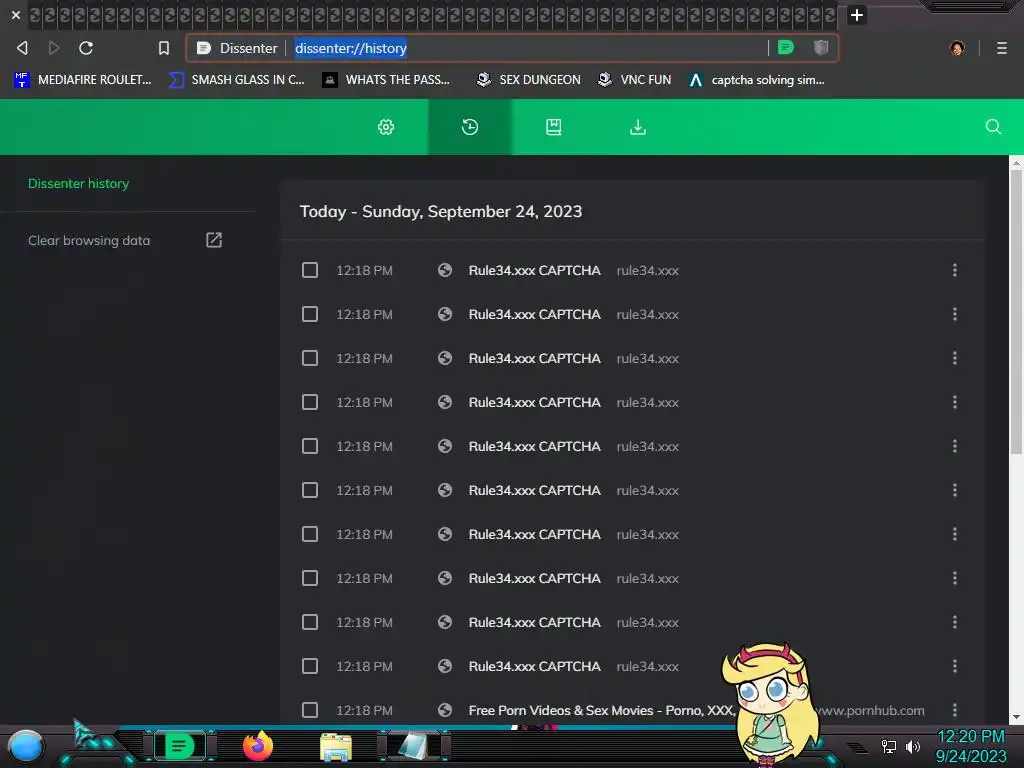Open the Bookmarks tab in green toolbar
The height and width of the screenshot is (768, 1024).
(554, 127)
